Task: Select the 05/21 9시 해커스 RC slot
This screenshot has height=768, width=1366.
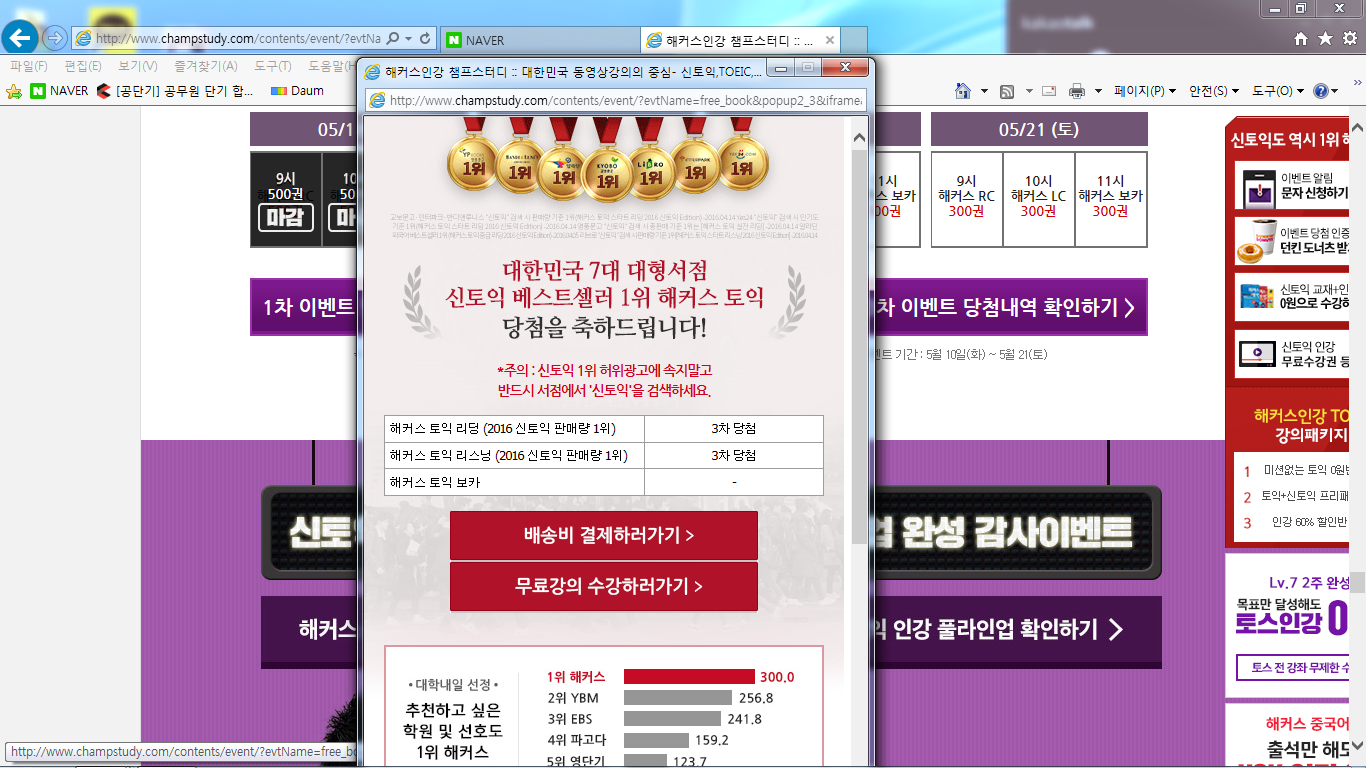Action: point(966,199)
